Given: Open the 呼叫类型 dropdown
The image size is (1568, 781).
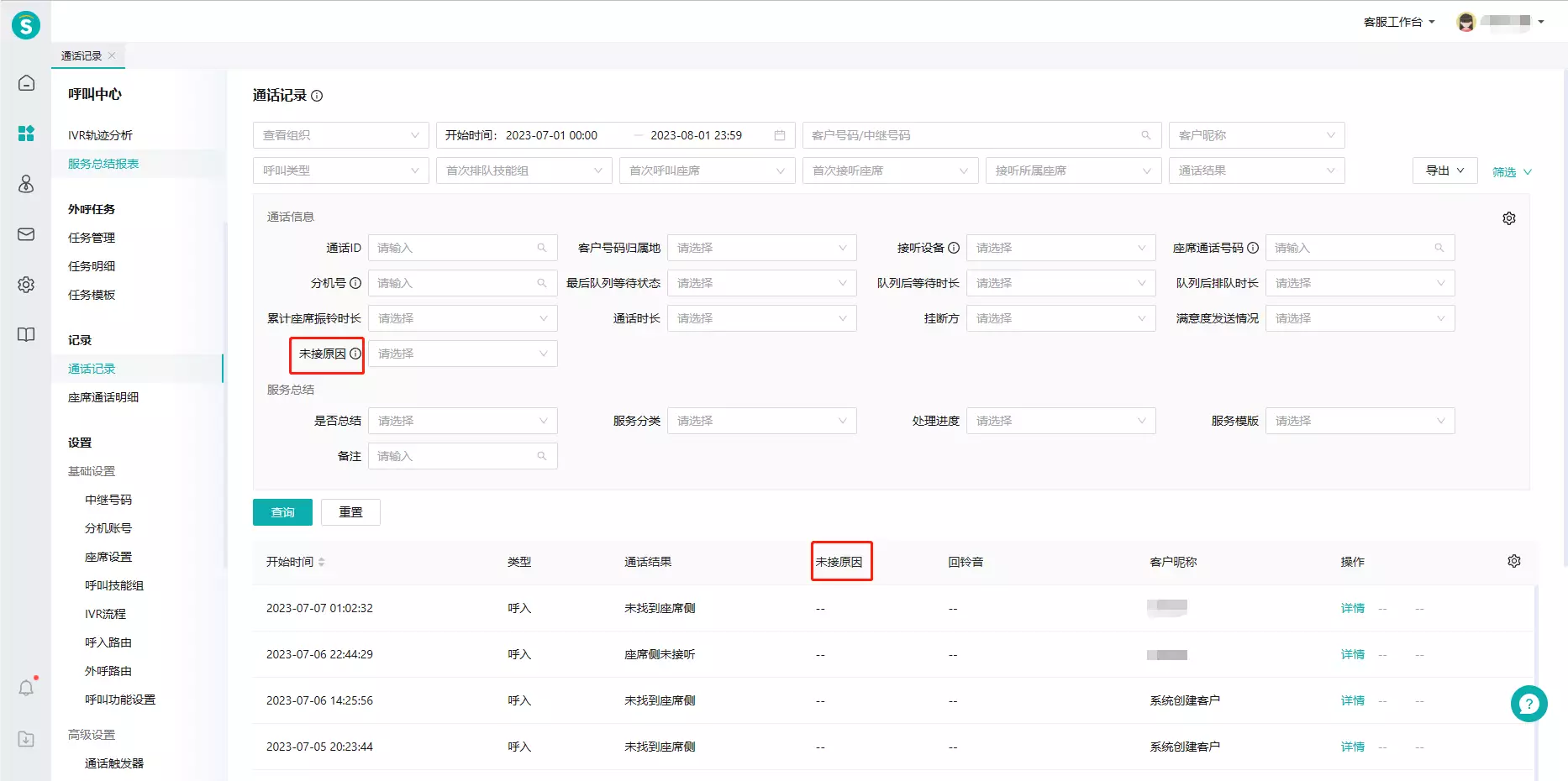Looking at the screenshot, I should [x=341, y=170].
